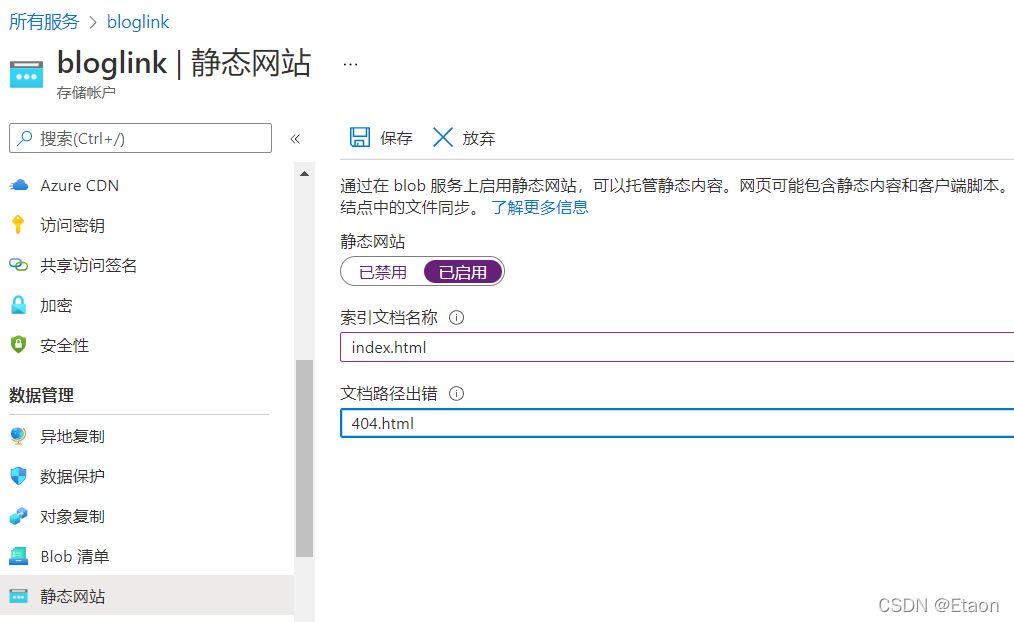
Task: Click the 保存 button
Action: pos(381,138)
